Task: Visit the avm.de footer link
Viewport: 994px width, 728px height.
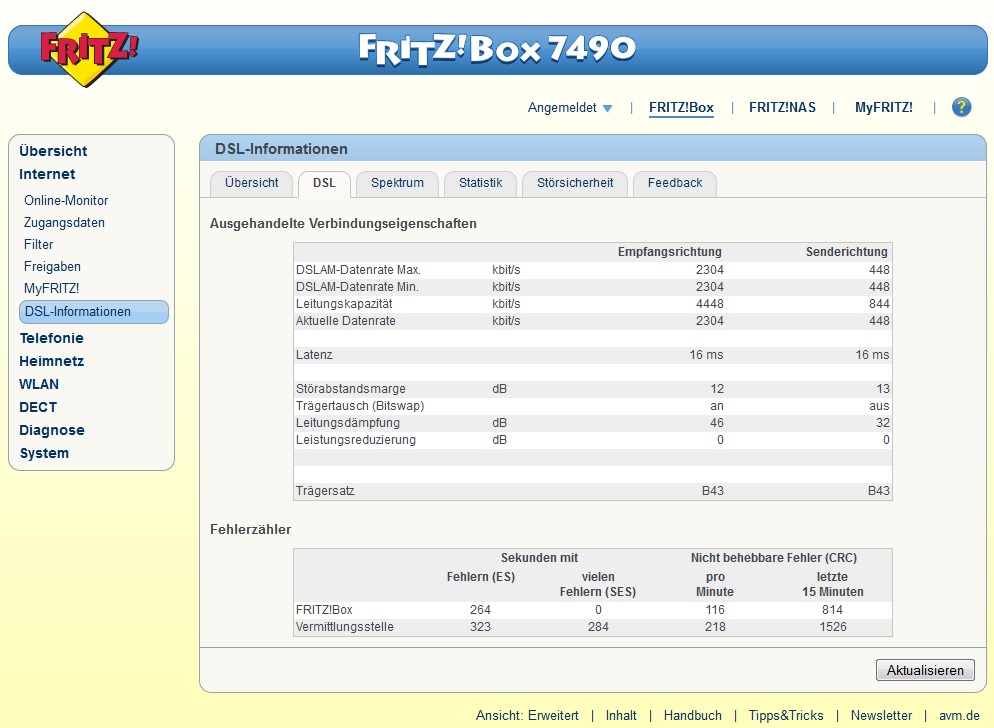Action: click(x=959, y=715)
